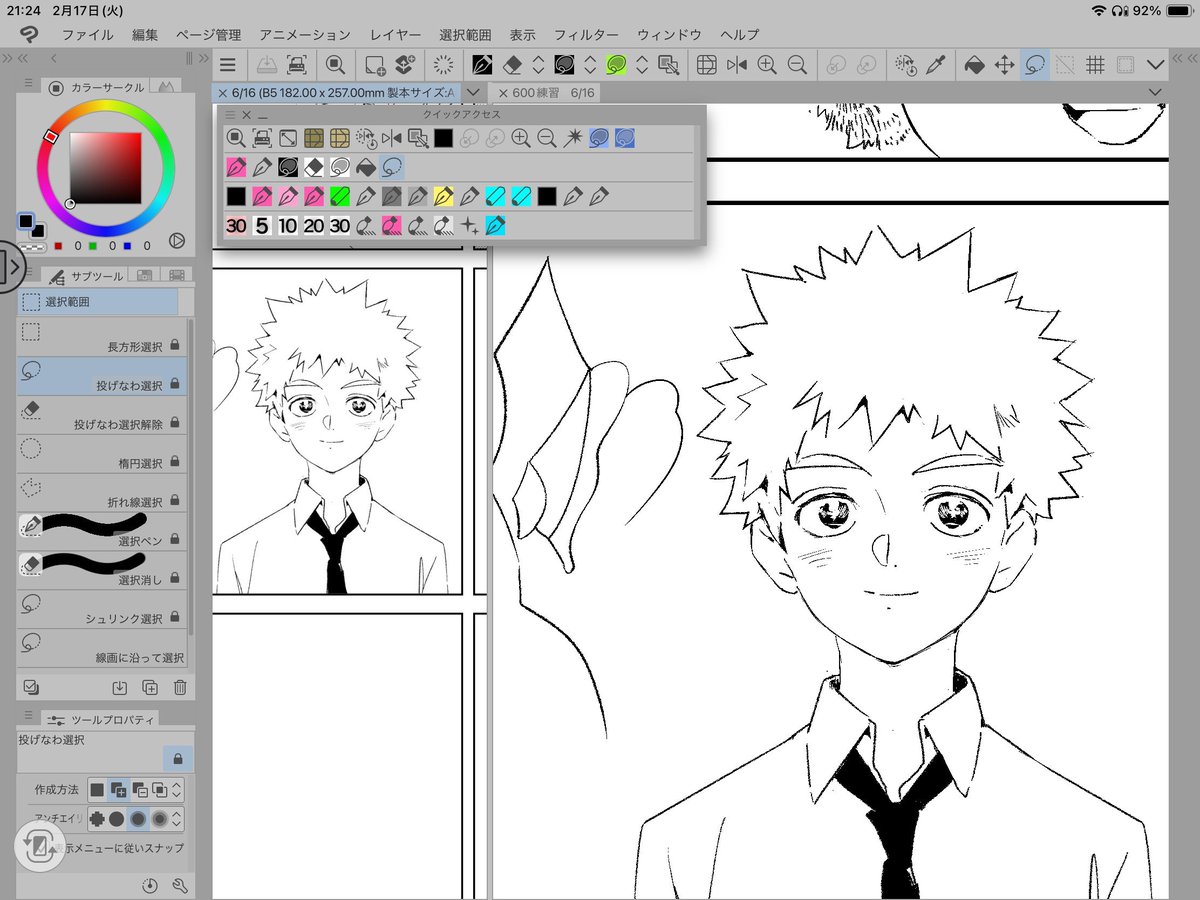Select the 楕円選択 sub tool
The height and width of the screenshot is (900, 1200).
(x=102, y=454)
